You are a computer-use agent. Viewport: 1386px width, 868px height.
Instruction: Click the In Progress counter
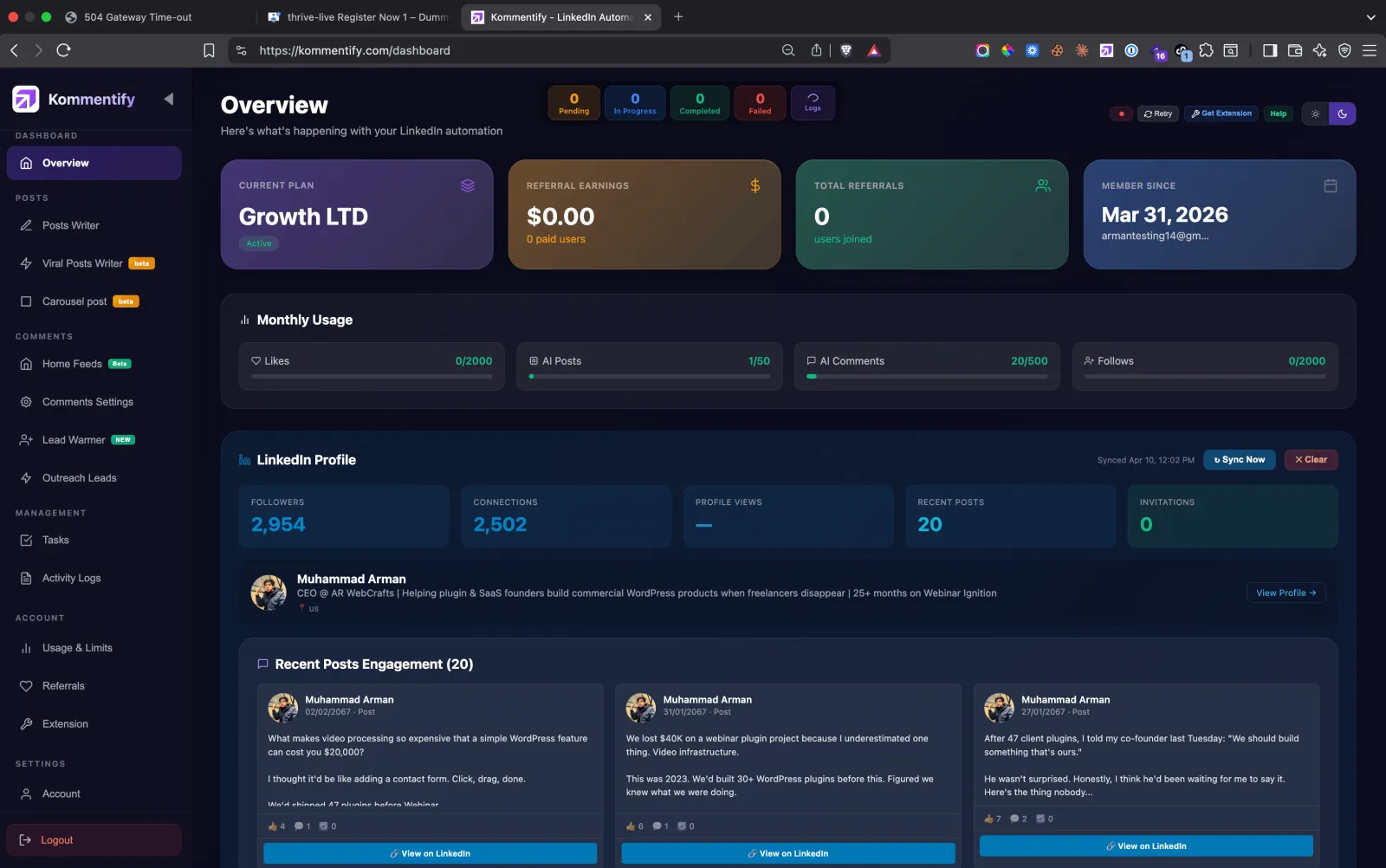635,103
